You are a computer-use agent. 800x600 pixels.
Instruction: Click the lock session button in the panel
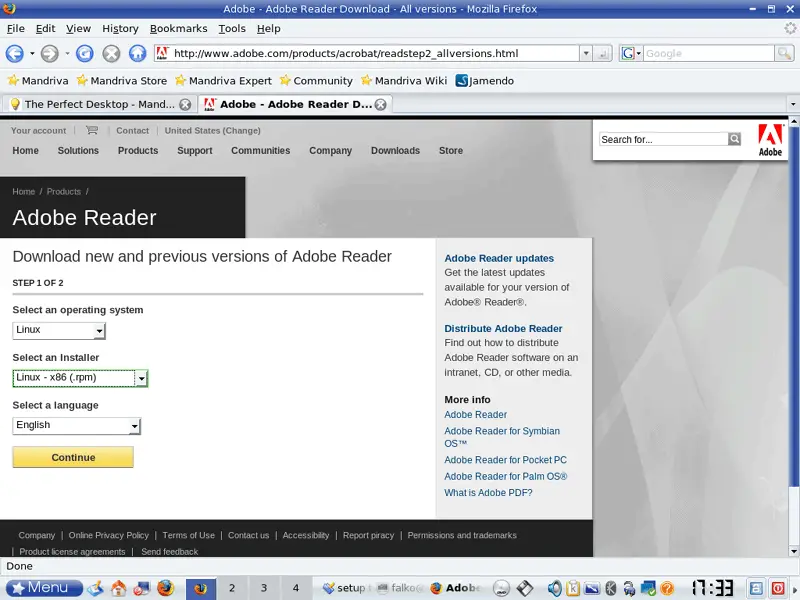point(756,588)
